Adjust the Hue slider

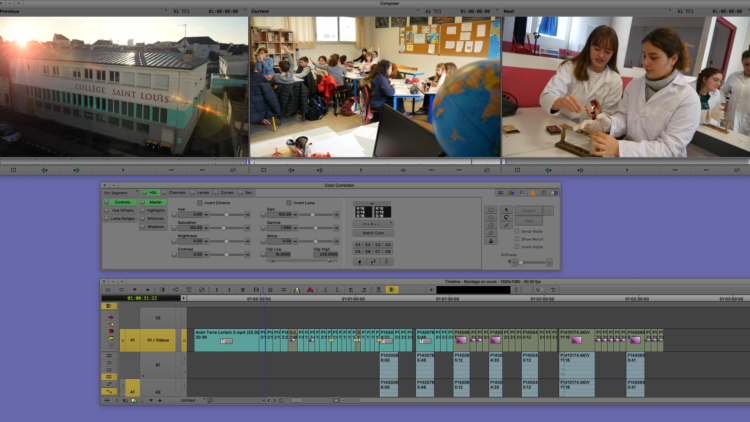pyautogui.click(x=226, y=214)
